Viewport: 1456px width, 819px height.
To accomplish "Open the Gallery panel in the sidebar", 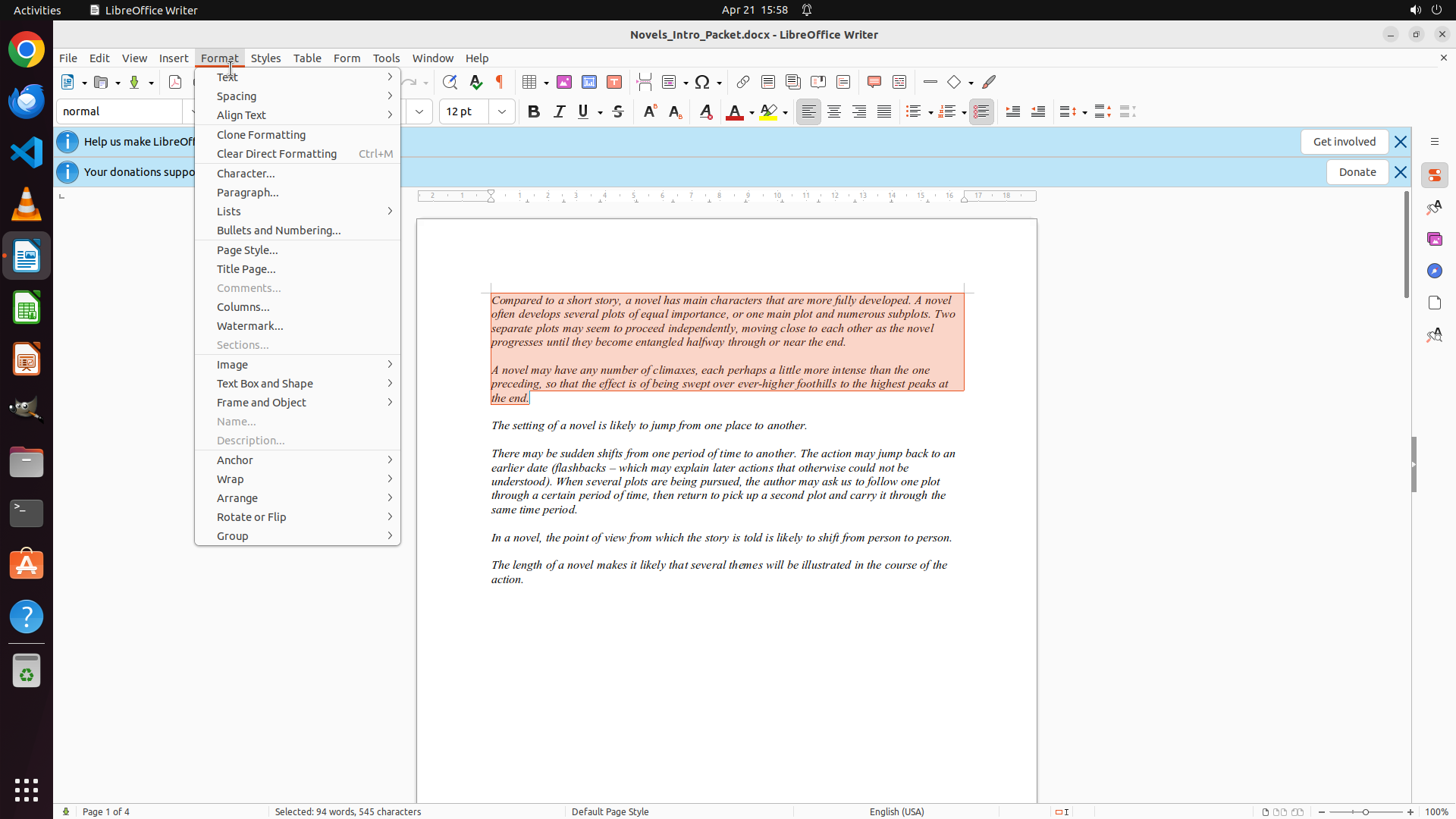I will pyautogui.click(x=1434, y=239).
